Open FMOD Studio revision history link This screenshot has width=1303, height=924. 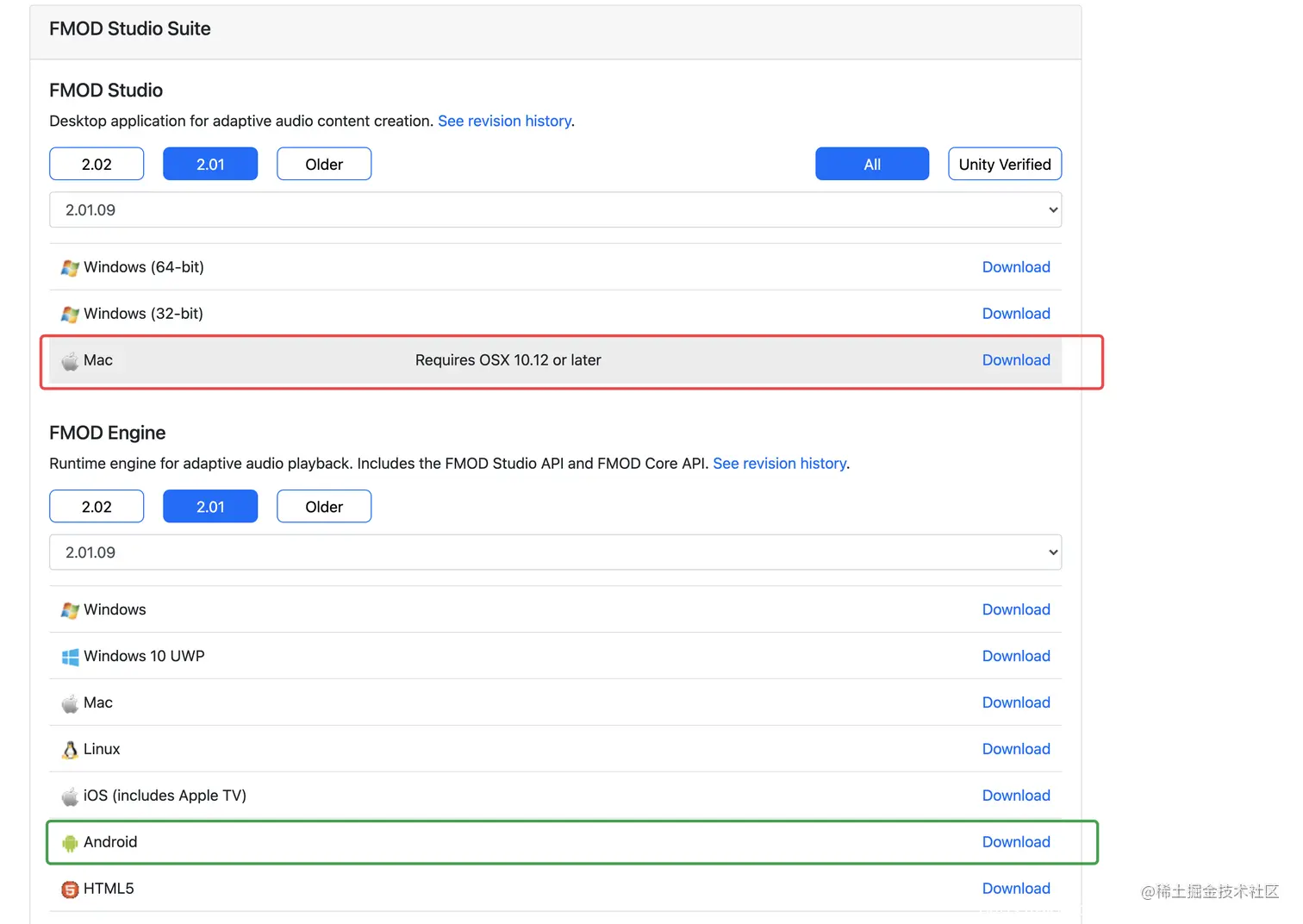504,122
